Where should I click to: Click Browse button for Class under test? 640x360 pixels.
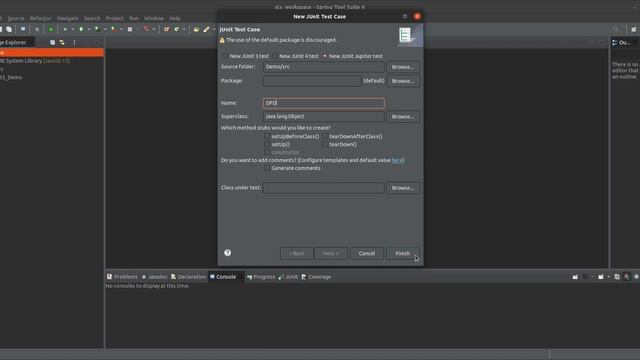(403, 188)
